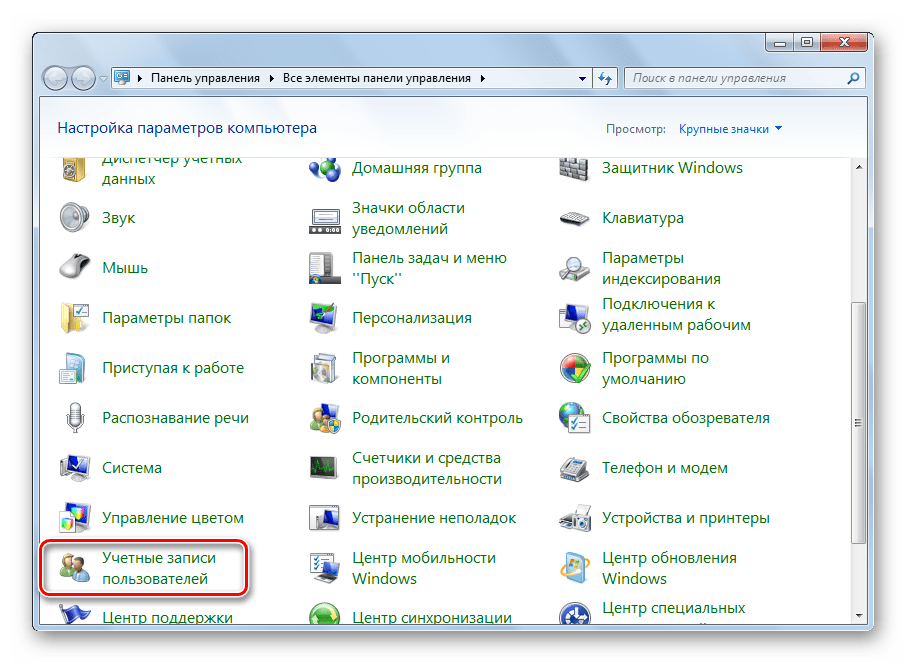Open the Крупные значки view dropdown
Image resolution: width=907 pixels, height=664 pixels.
click(x=730, y=129)
